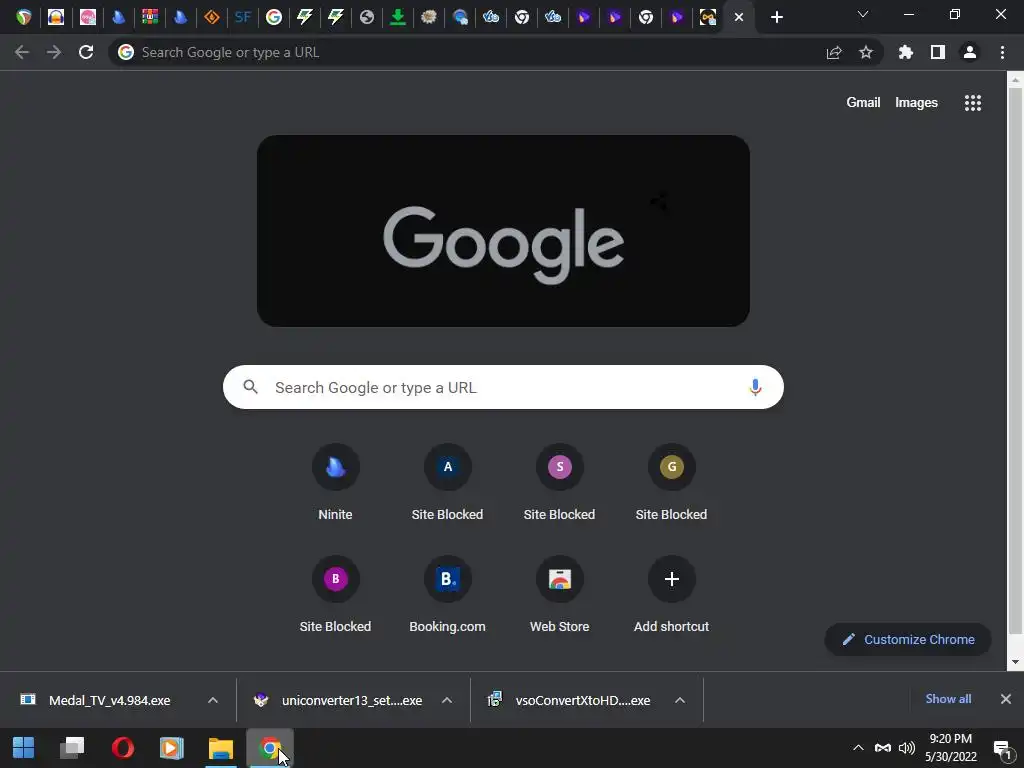The width and height of the screenshot is (1024, 768).
Task: Start voice search with microphone
Action: [x=755, y=387]
